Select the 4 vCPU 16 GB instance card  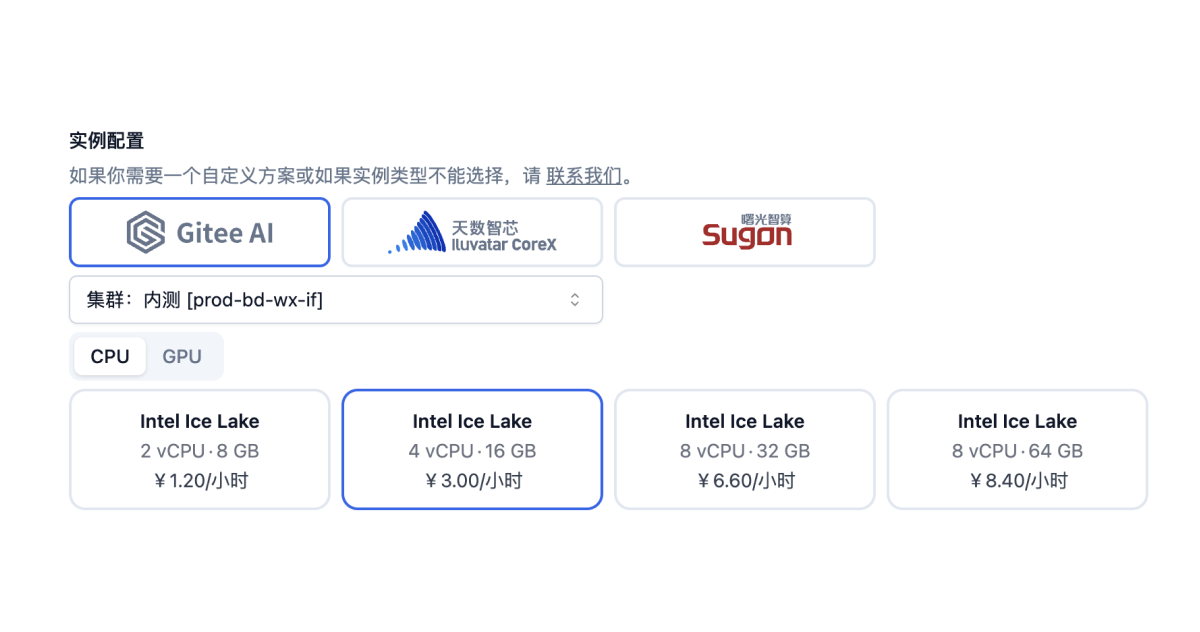[x=472, y=450]
